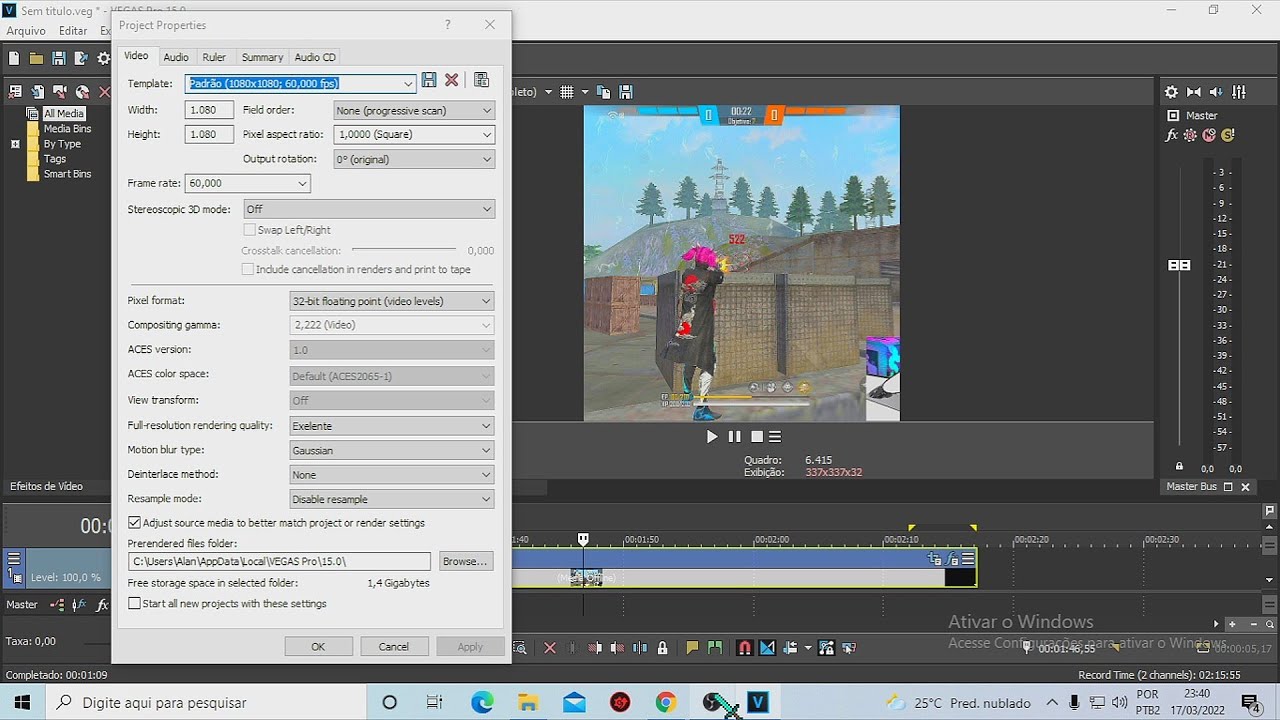Screen dimensions: 1280x720
Task: Open the Resample mode dropdown
Action: (x=392, y=499)
